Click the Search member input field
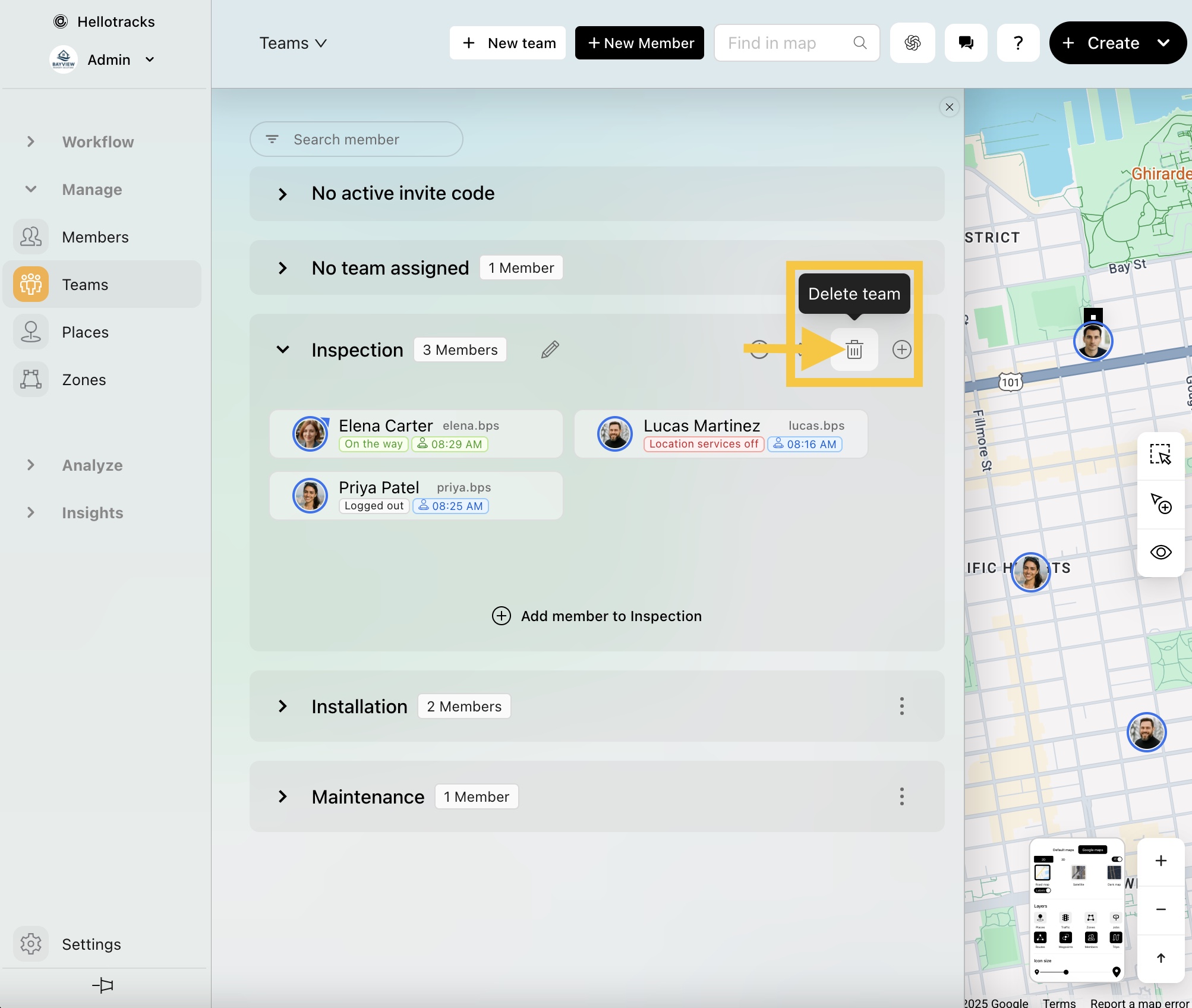 [x=368, y=139]
